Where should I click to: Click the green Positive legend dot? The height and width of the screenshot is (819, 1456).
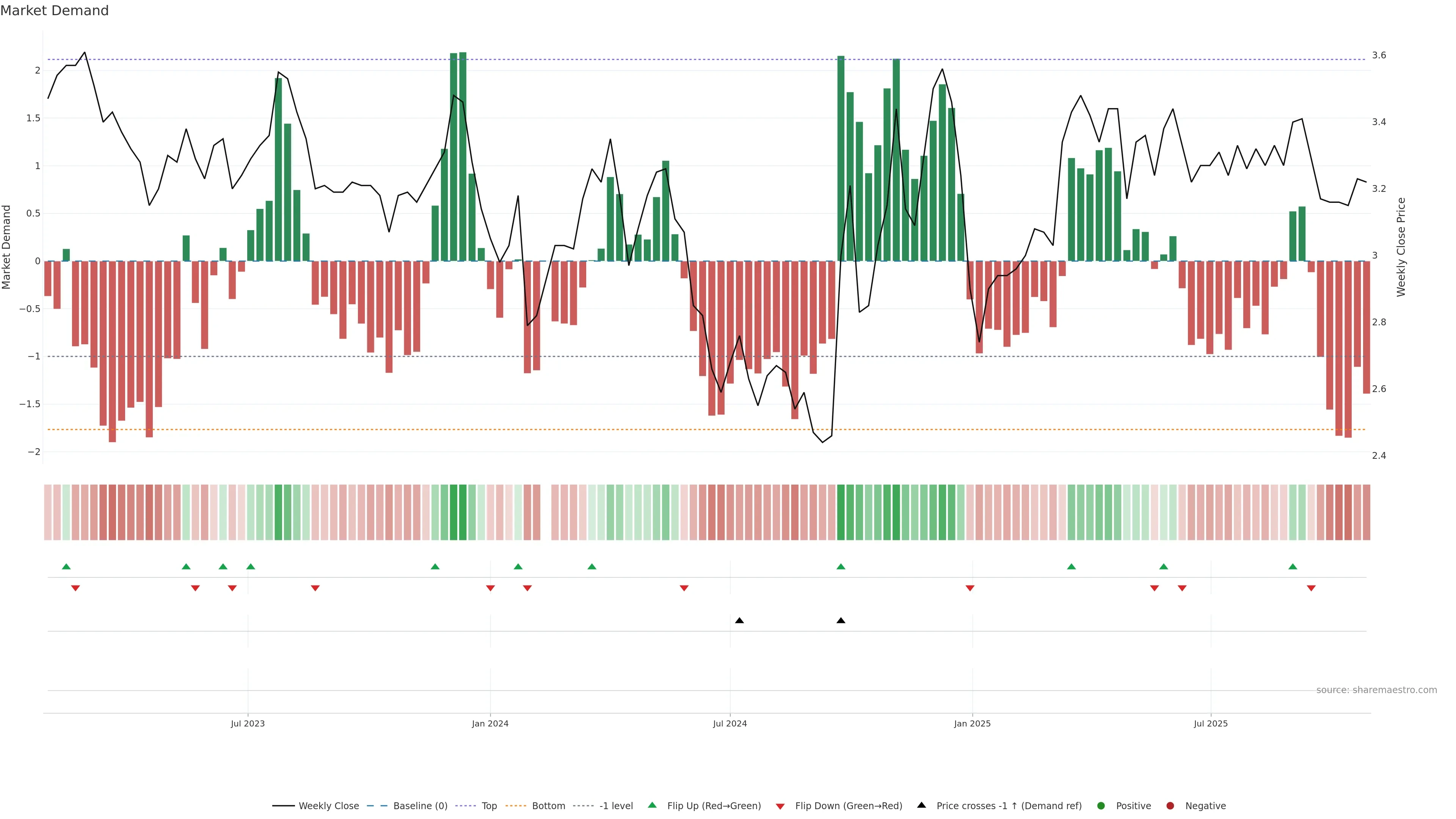pyautogui.click(x=1100, y=806)
